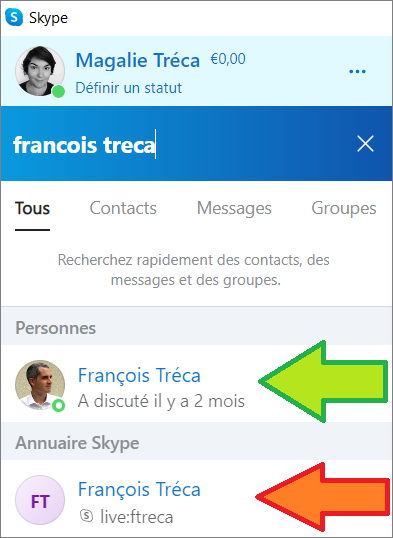Image resolution: width=393 pixels, height=538 pixels.
Task: Click François Tréca's presence status ring
Action: [59, 405]
